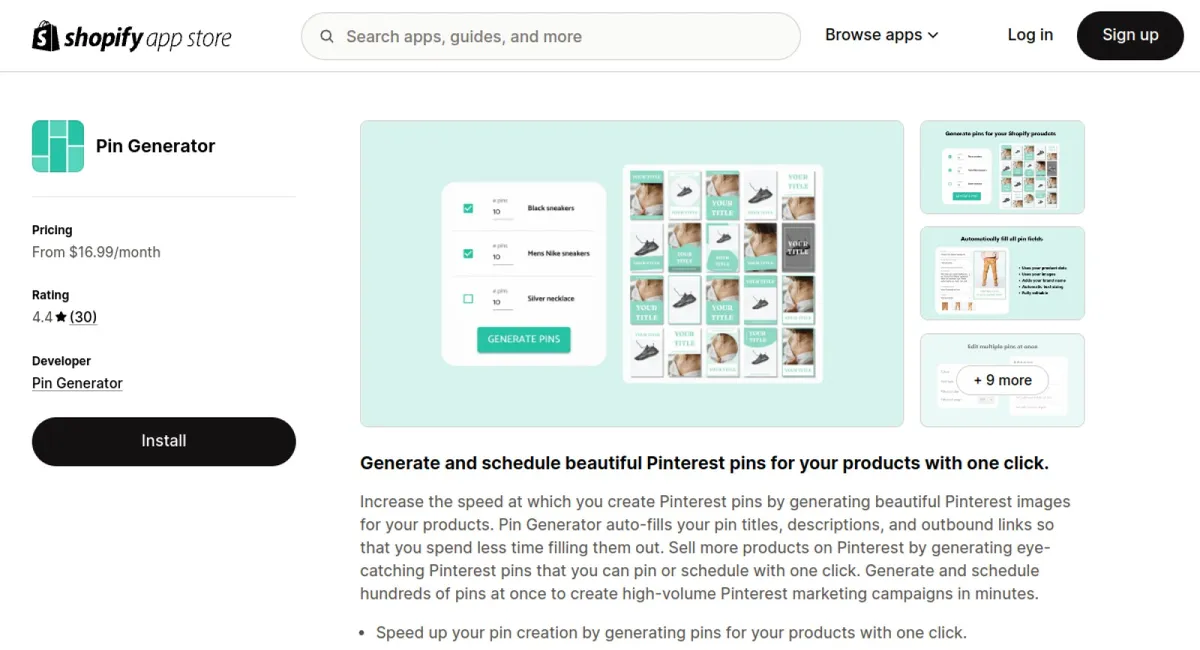
Task: Click the Search apps input field
Action: [560, 37]
